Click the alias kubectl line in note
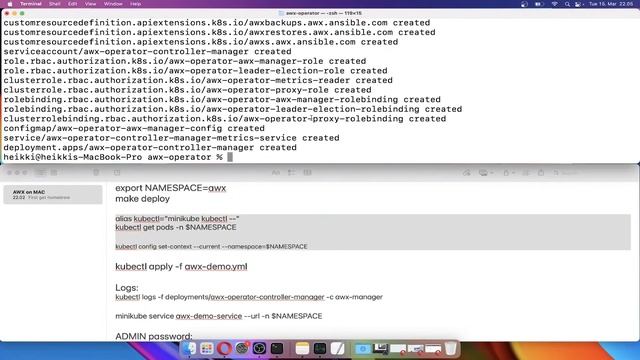 (177, 219)
